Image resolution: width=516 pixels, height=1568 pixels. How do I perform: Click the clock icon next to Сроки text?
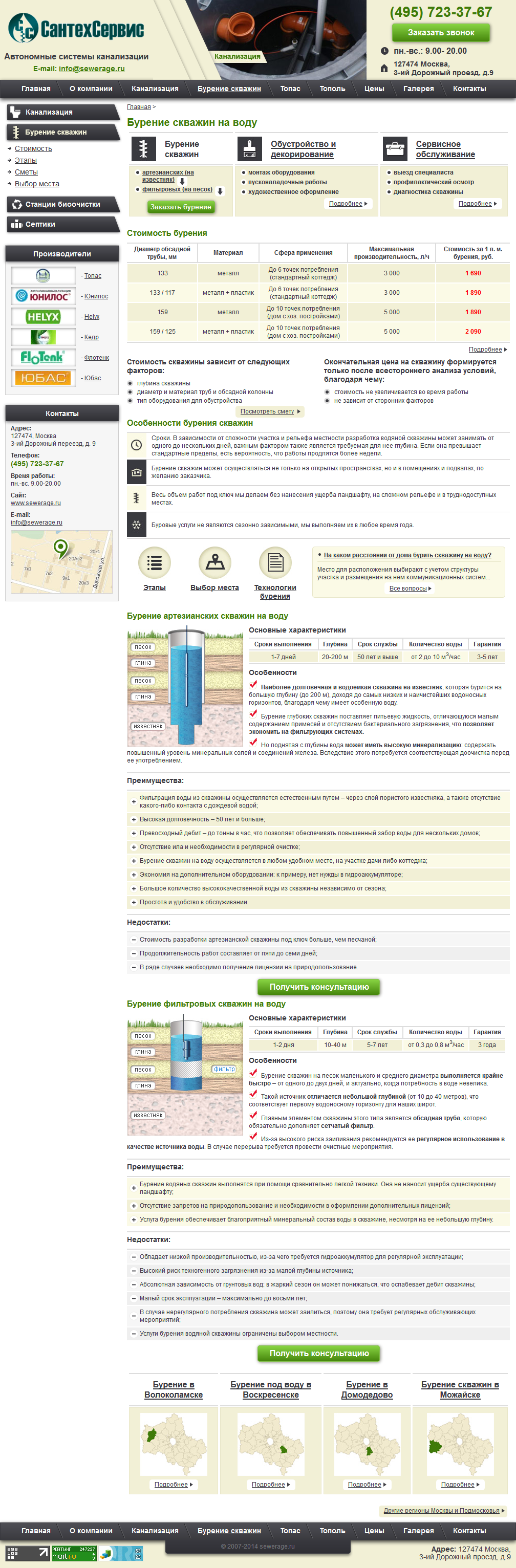click(x=137, y=445)
